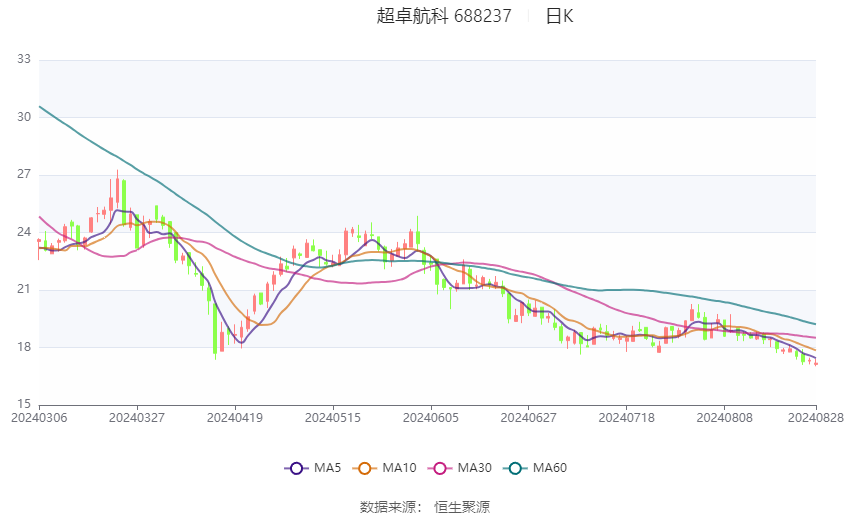The height and width of the screenshot is (517, 850).
Task: Click the 20240808 x-axis date label
Action: click(x=725, y=418)
